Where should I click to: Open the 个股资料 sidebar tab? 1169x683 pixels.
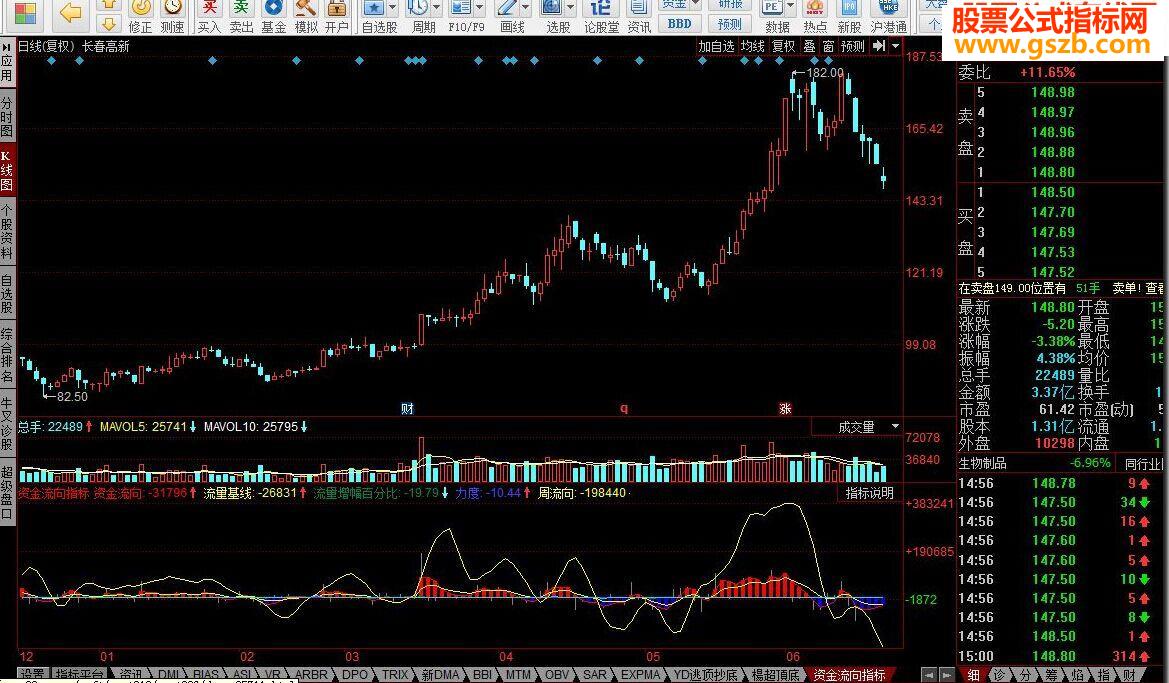point(7,231)
